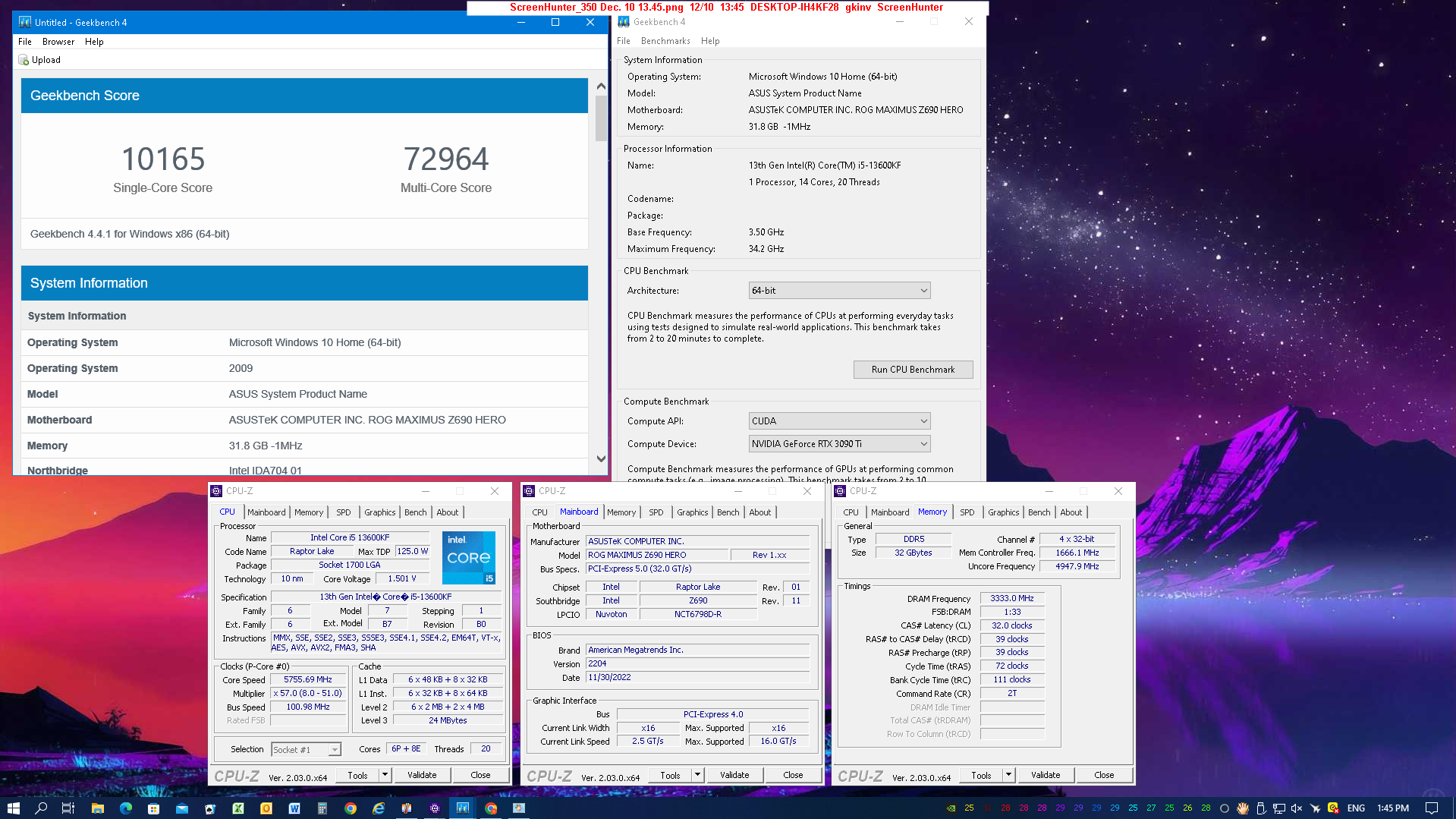This screenshot has height=819, width=1456.
Task: Open taskbar Search magnifier
Action: [41, 808]
